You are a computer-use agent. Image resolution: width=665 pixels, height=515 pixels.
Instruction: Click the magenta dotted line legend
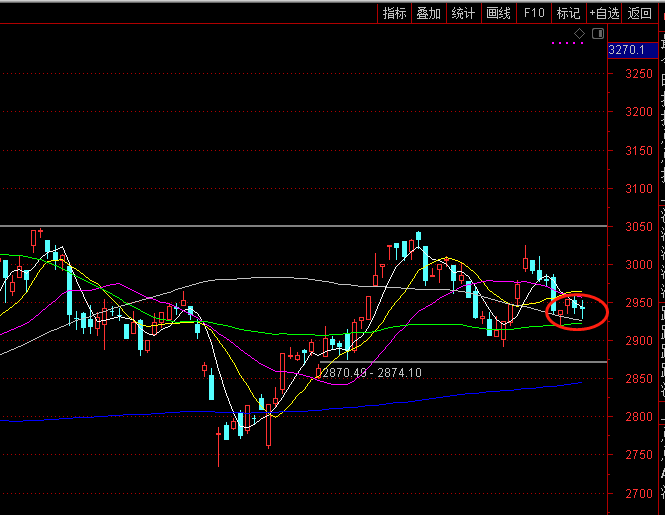click(568, 43)
